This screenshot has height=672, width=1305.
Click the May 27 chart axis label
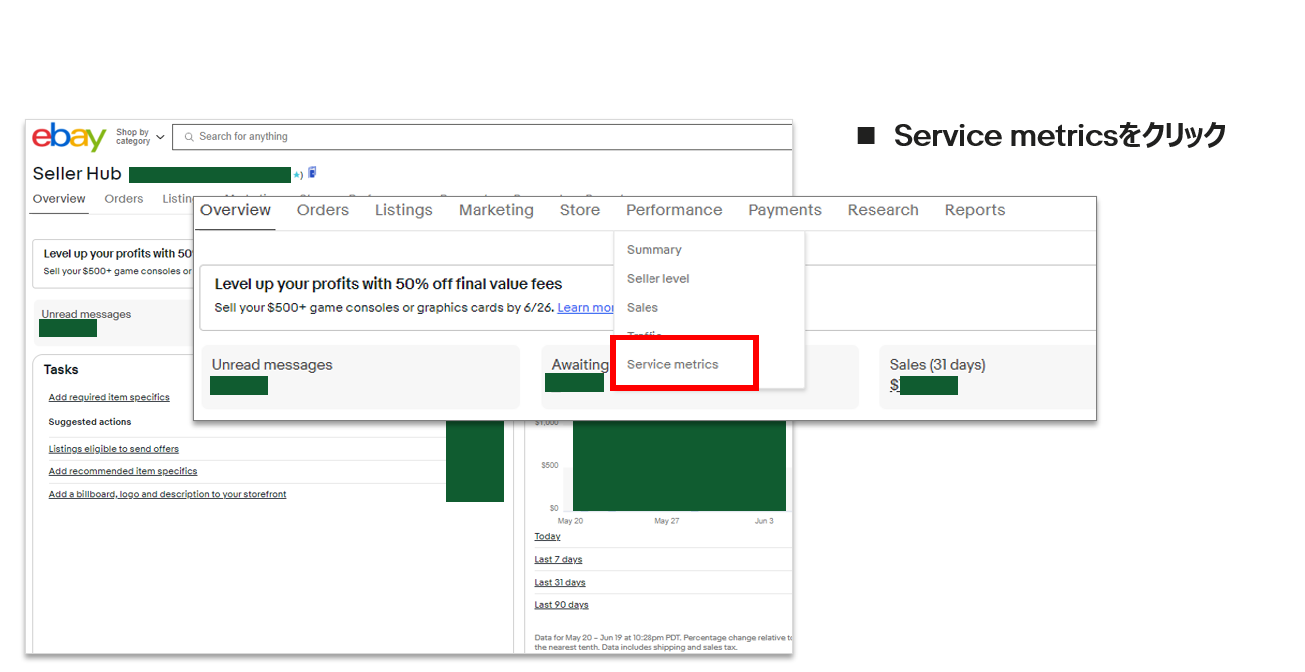click(667, 521)
